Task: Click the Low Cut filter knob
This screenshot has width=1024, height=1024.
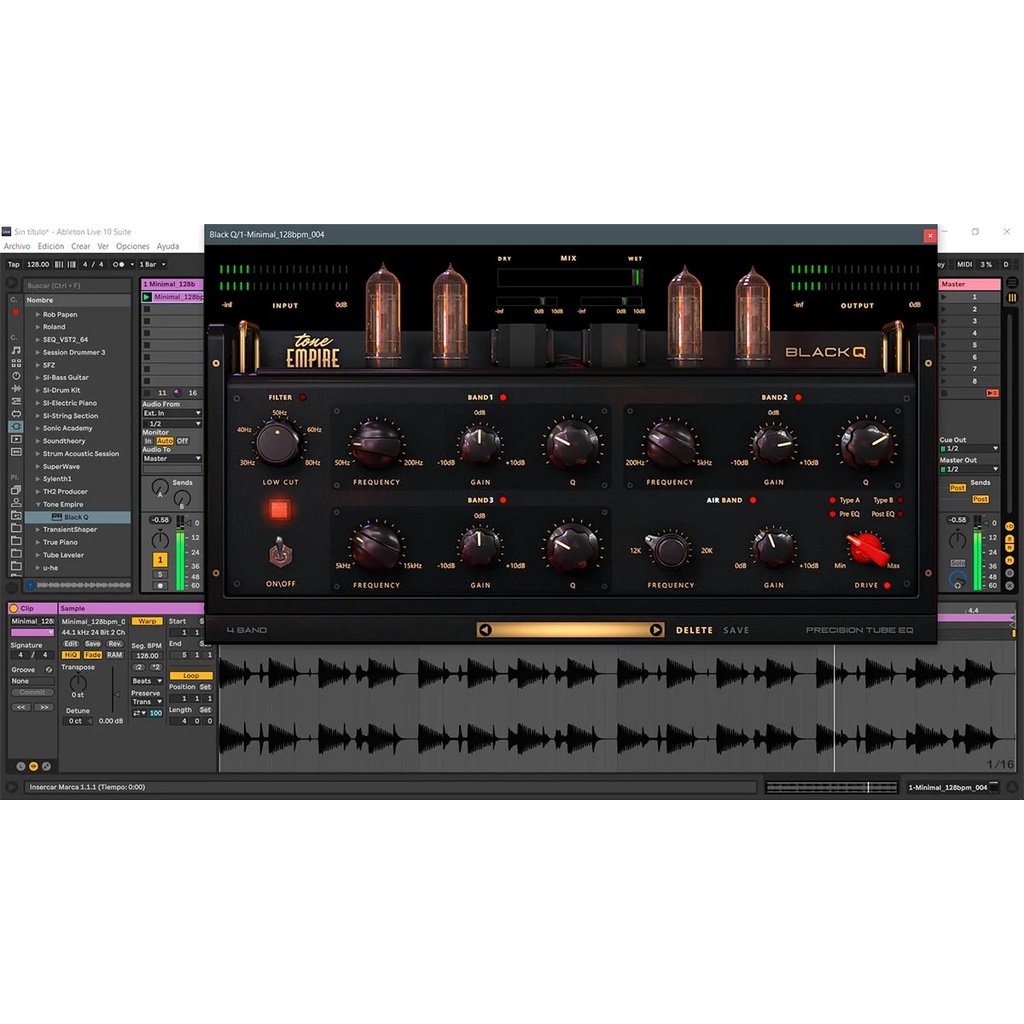Action: click(277, 441)
